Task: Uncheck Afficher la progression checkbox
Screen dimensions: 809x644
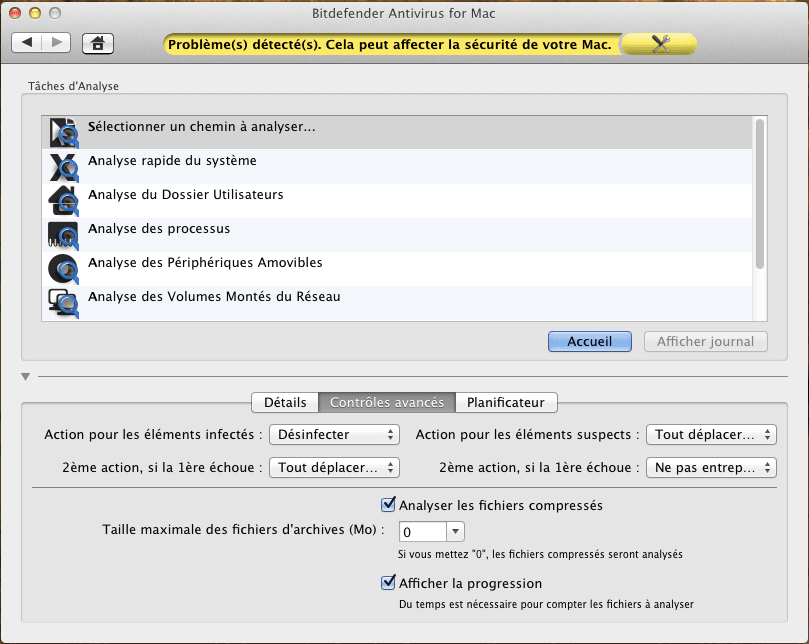Action: 388,583
